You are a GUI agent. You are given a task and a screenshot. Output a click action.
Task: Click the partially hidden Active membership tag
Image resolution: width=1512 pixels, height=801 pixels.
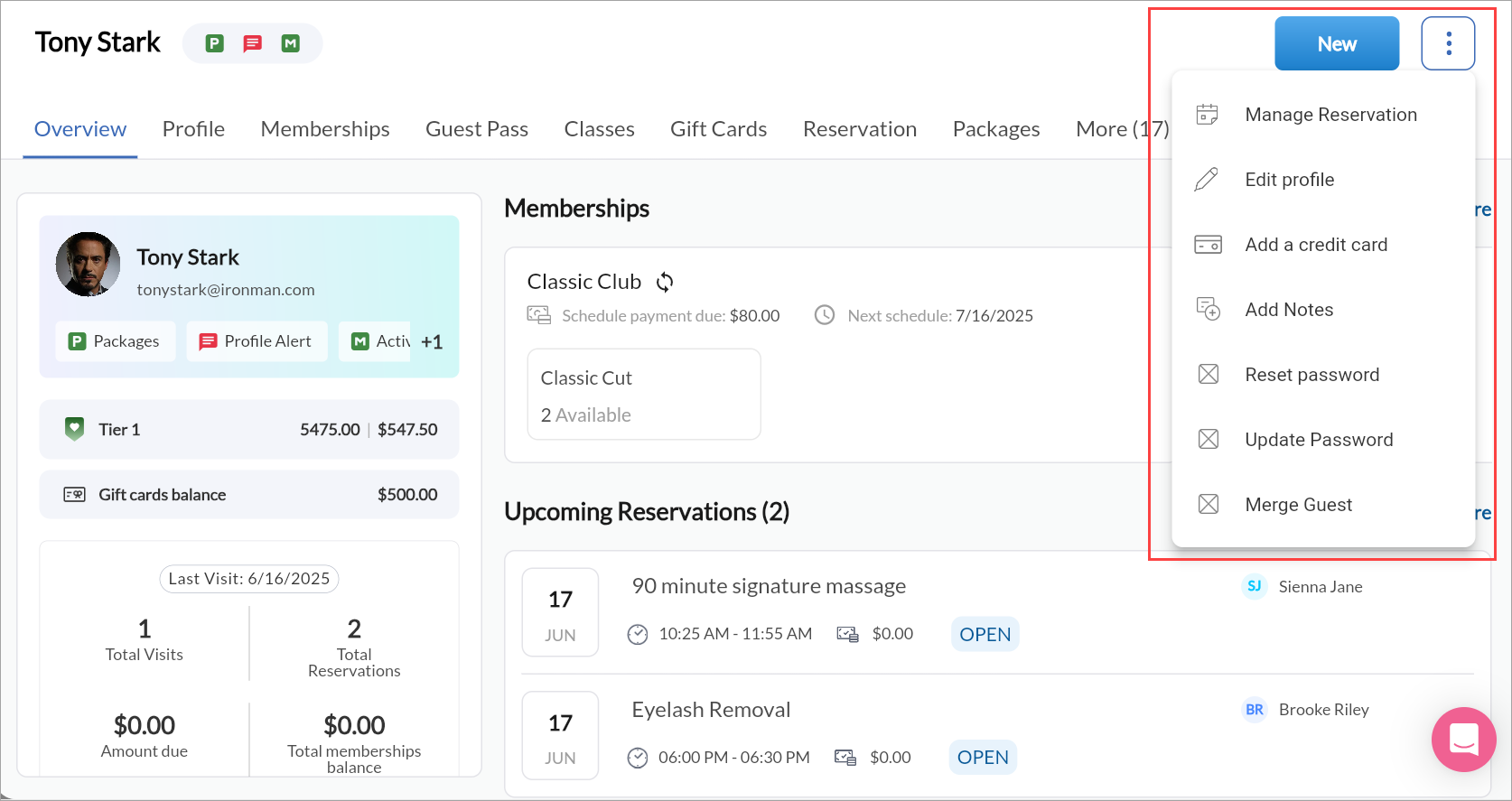(375, 341)
